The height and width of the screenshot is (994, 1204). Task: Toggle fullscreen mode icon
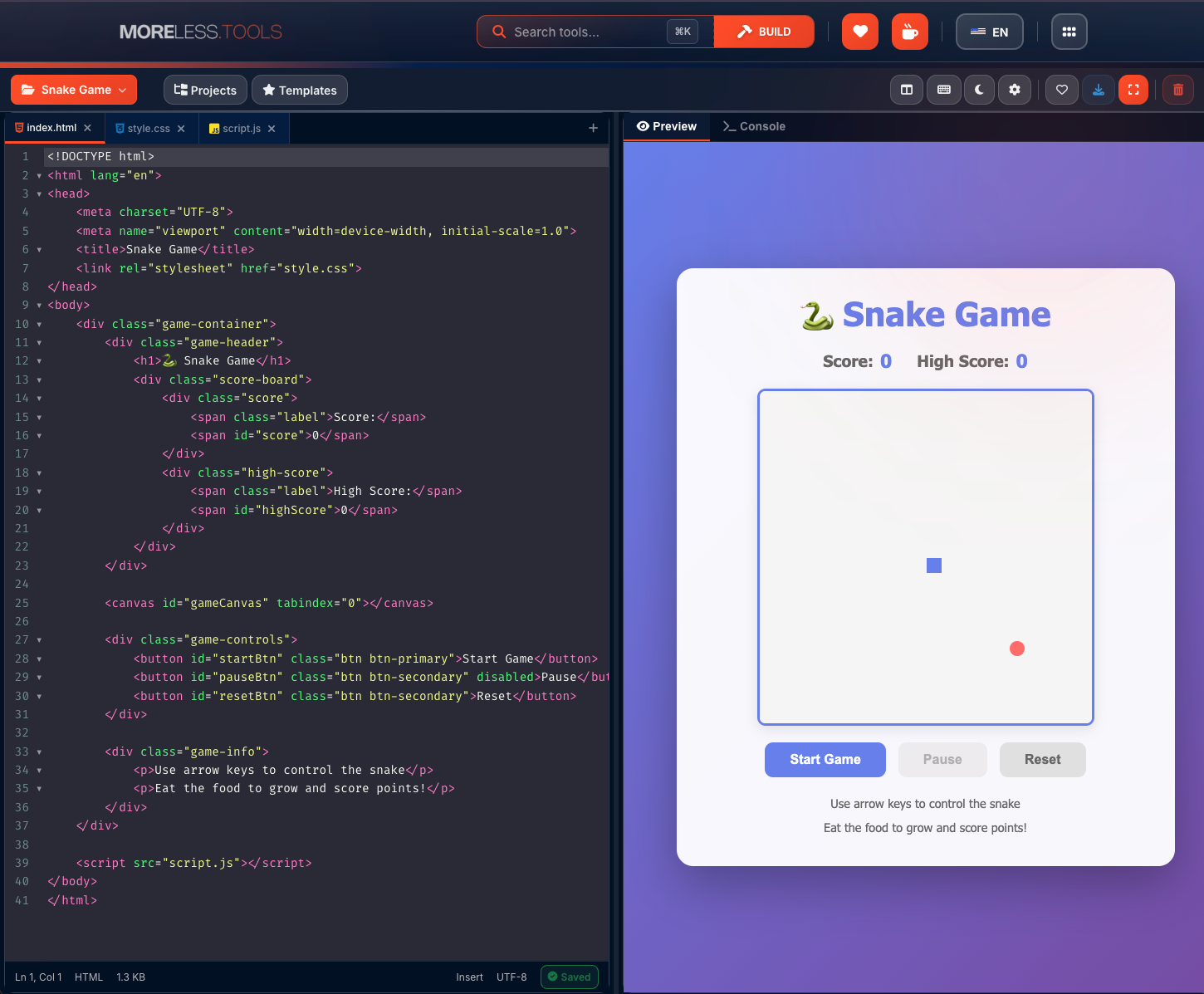(1133, 90)
